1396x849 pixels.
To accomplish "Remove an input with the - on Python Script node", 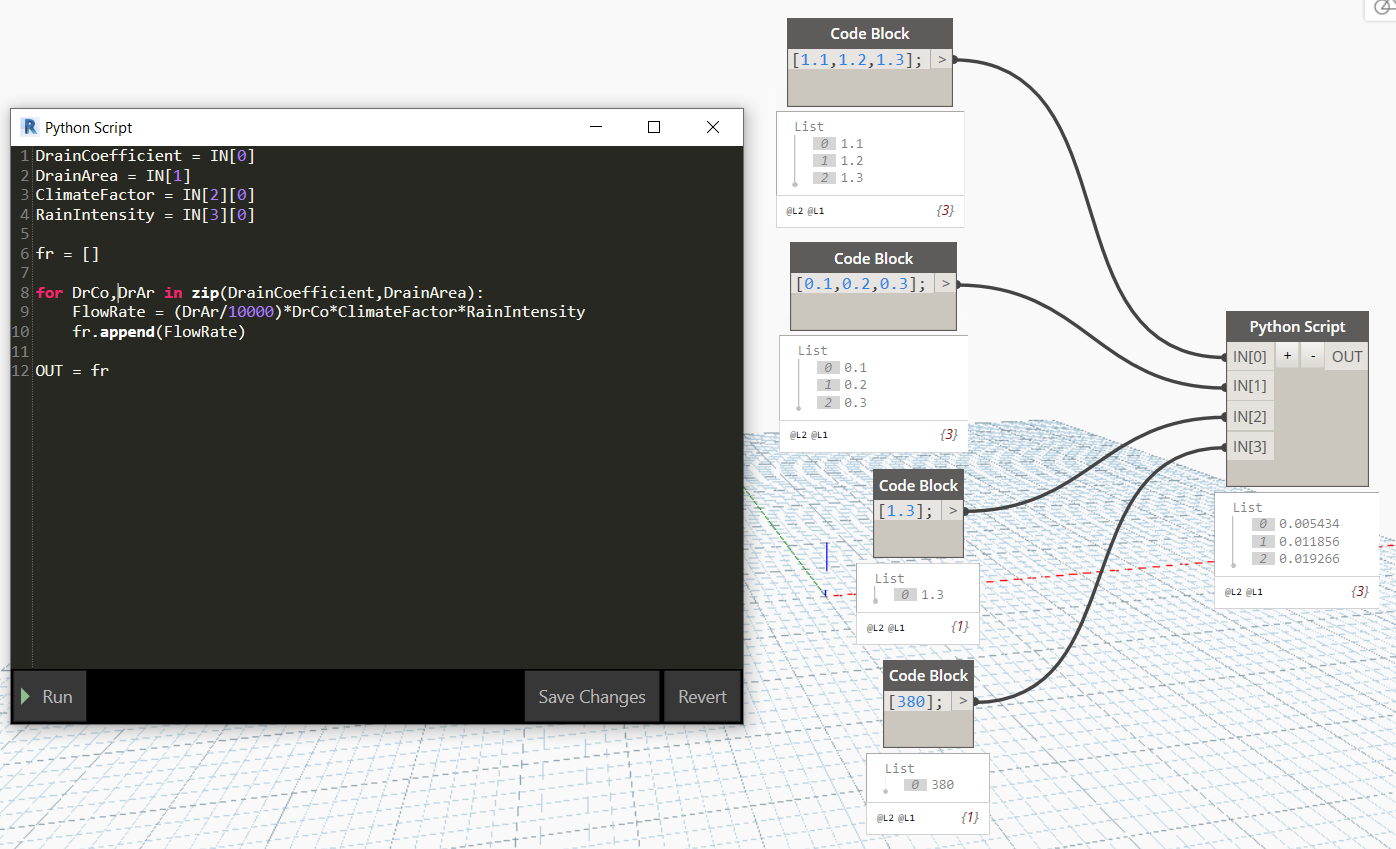I will coord(1313,356).
